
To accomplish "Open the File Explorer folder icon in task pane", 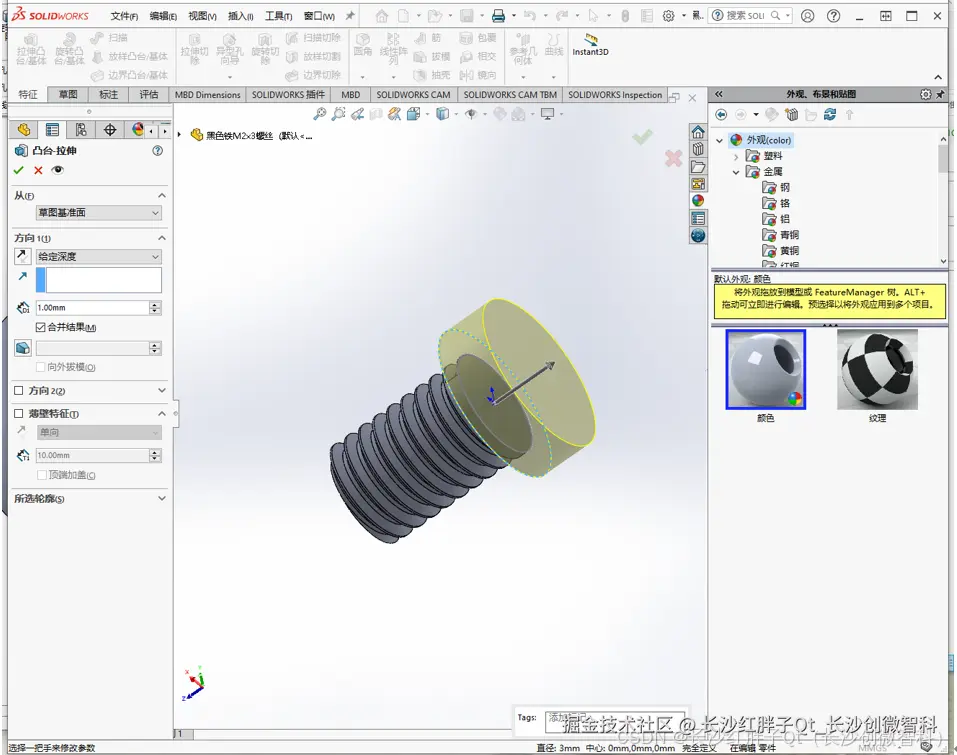I will coord(698,167).
